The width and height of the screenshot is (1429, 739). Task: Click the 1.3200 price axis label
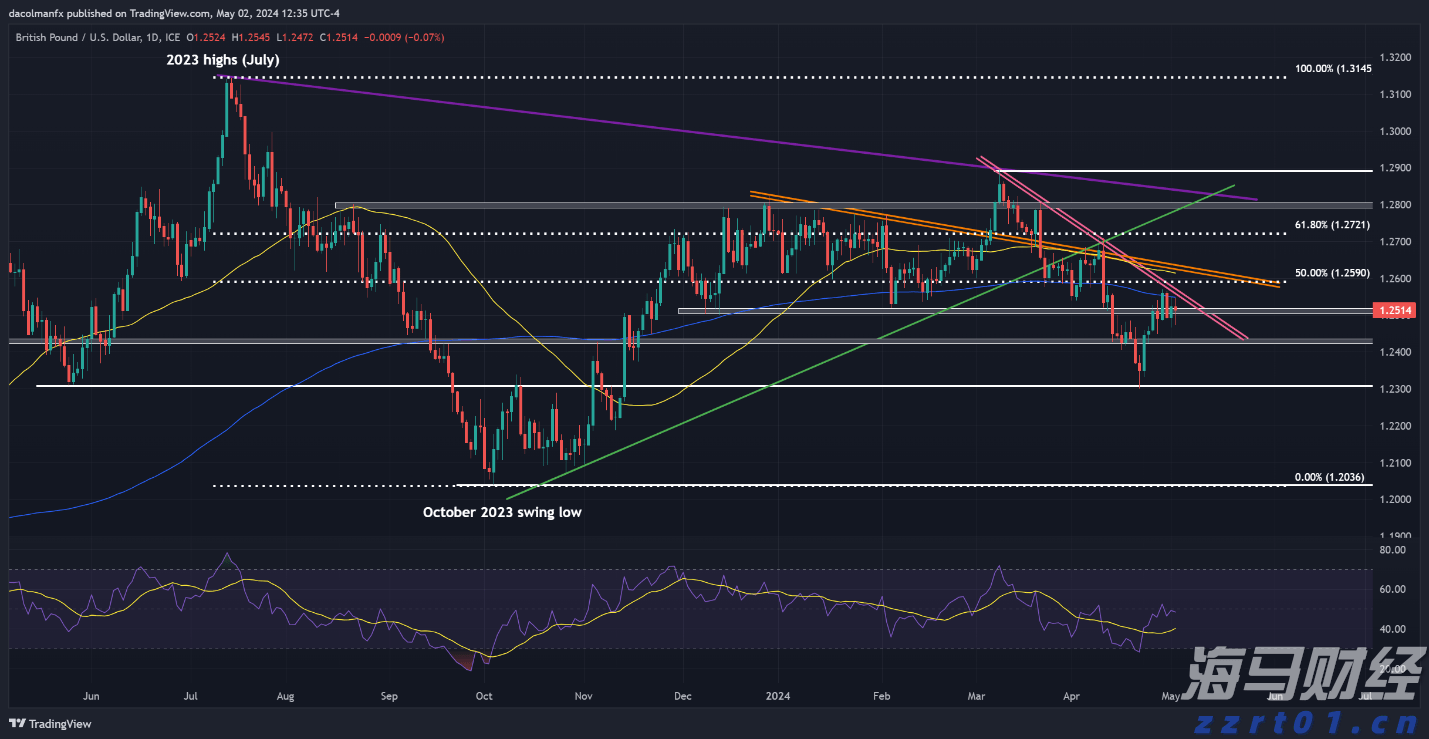[1395, 58]
